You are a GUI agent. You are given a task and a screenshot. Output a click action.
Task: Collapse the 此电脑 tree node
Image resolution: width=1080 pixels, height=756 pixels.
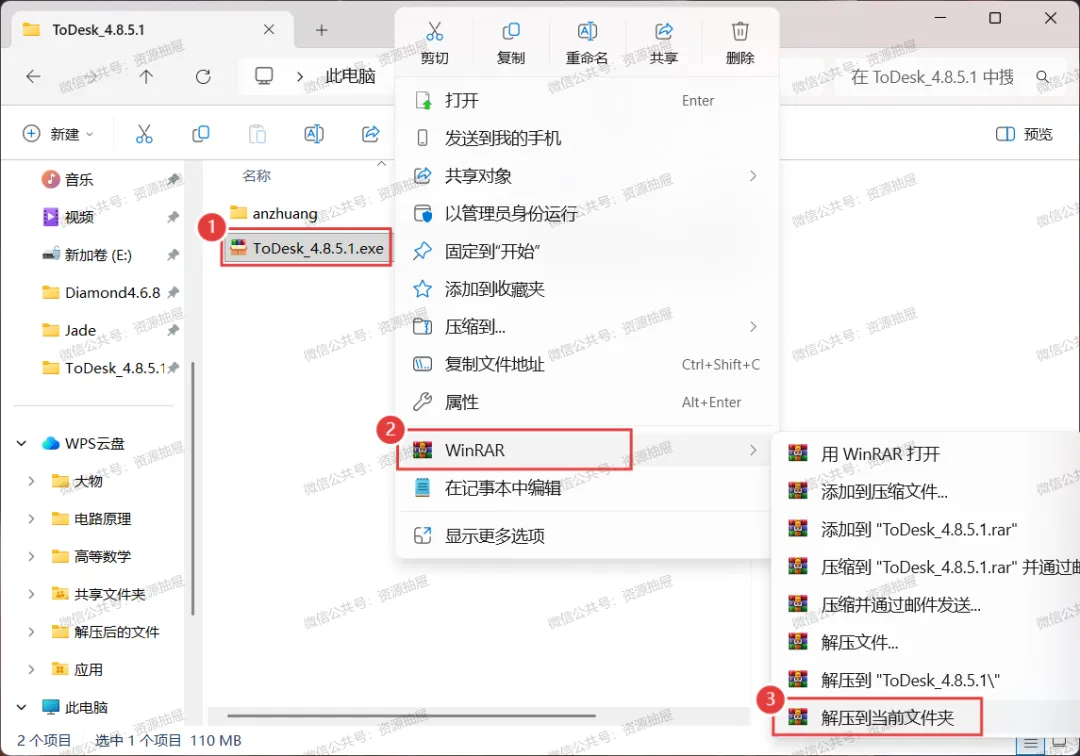[x=21, y=707]
